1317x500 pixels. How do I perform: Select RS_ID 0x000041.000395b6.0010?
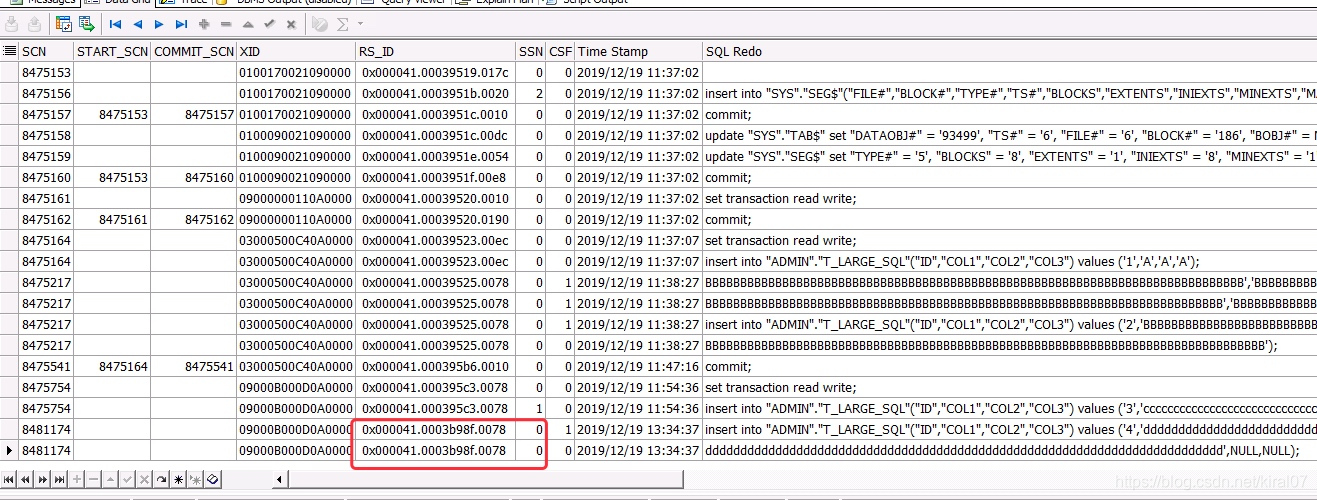pos(436,366)
